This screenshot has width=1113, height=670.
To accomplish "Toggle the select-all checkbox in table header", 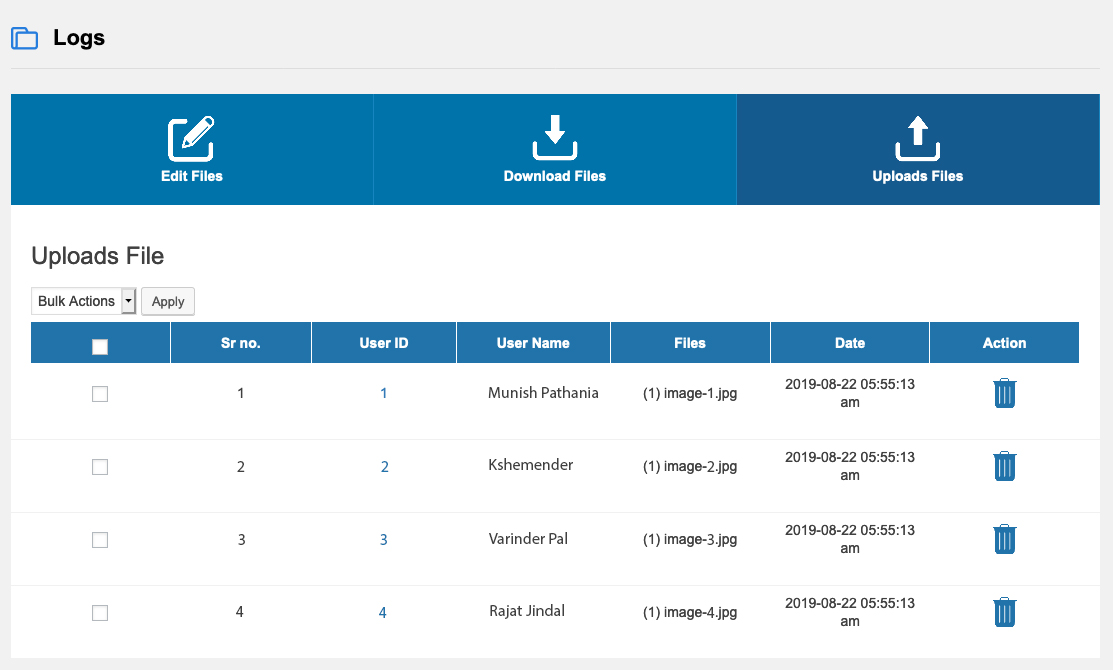I will click(x=100, y=346).
